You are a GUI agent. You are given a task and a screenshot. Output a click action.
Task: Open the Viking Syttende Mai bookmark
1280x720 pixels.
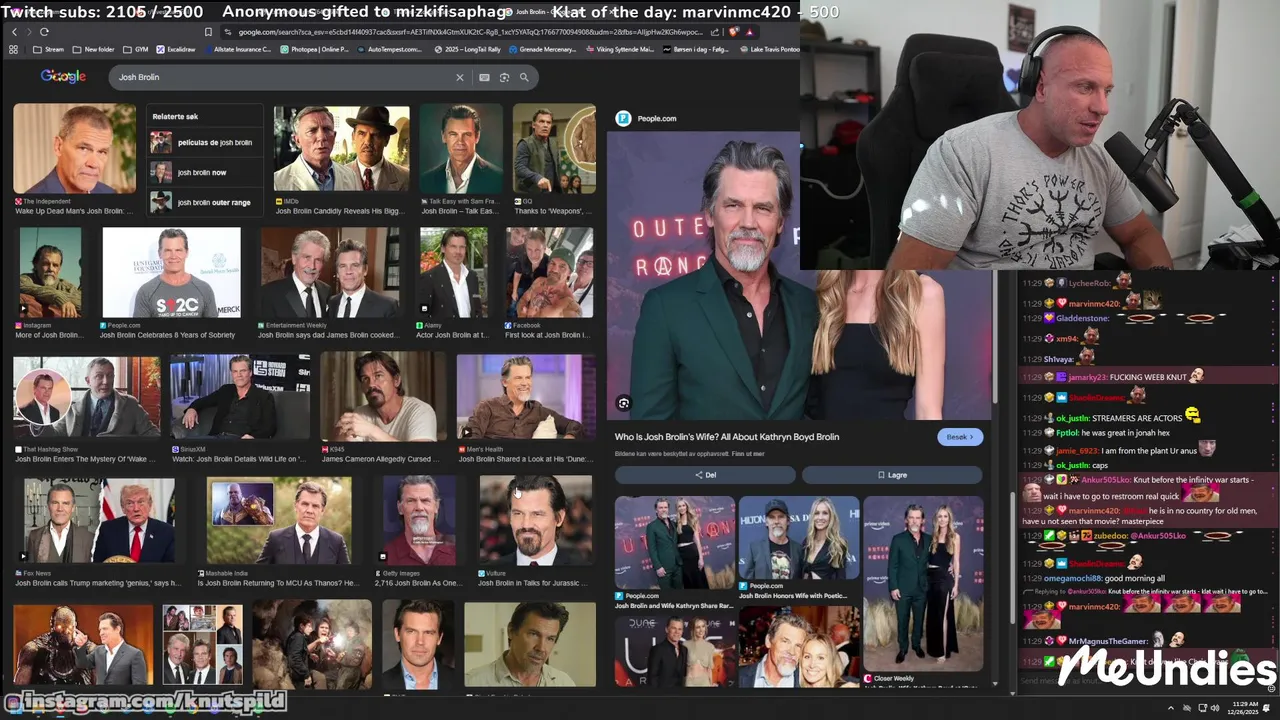point(620,49)
